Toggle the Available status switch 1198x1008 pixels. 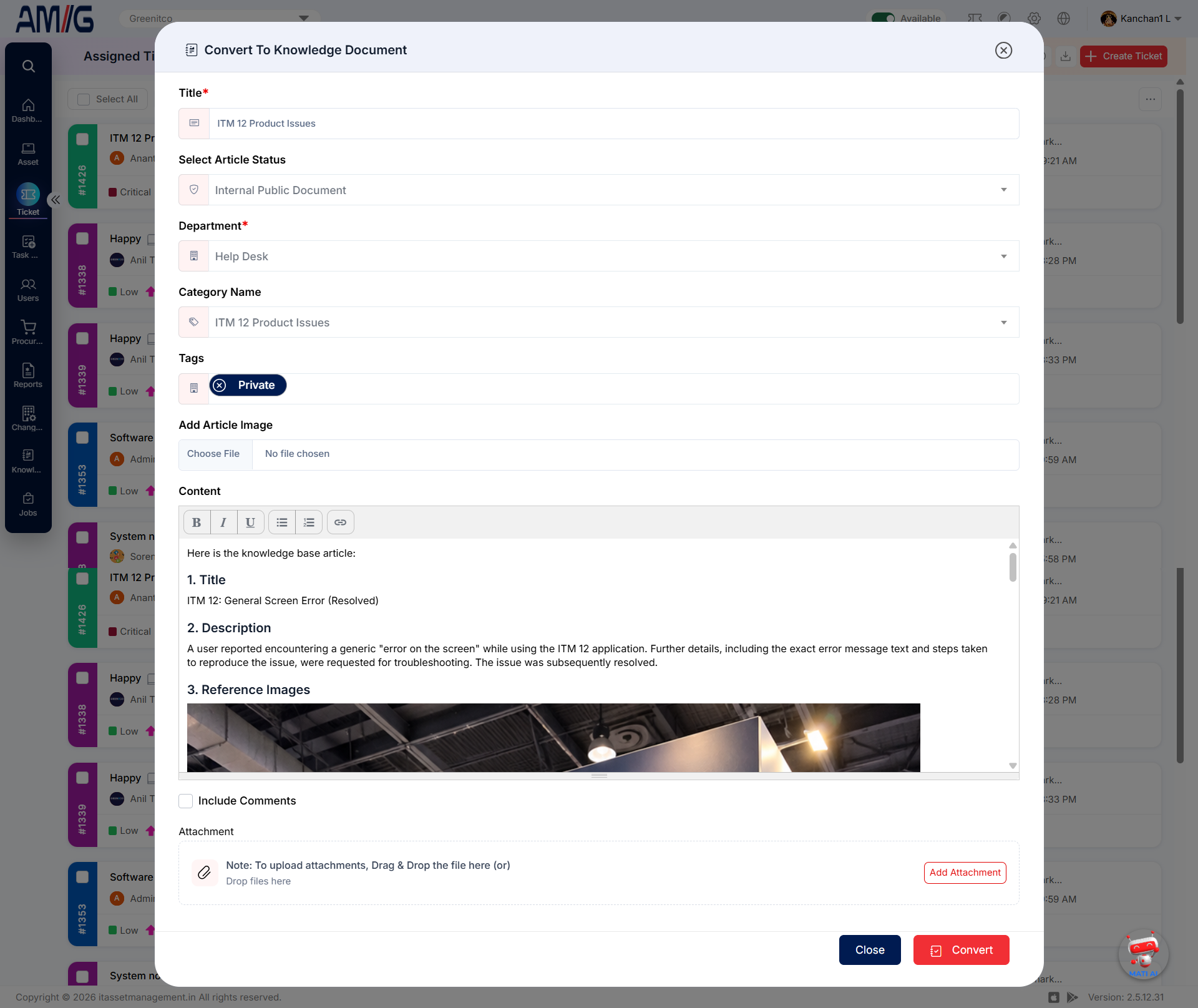883,18
